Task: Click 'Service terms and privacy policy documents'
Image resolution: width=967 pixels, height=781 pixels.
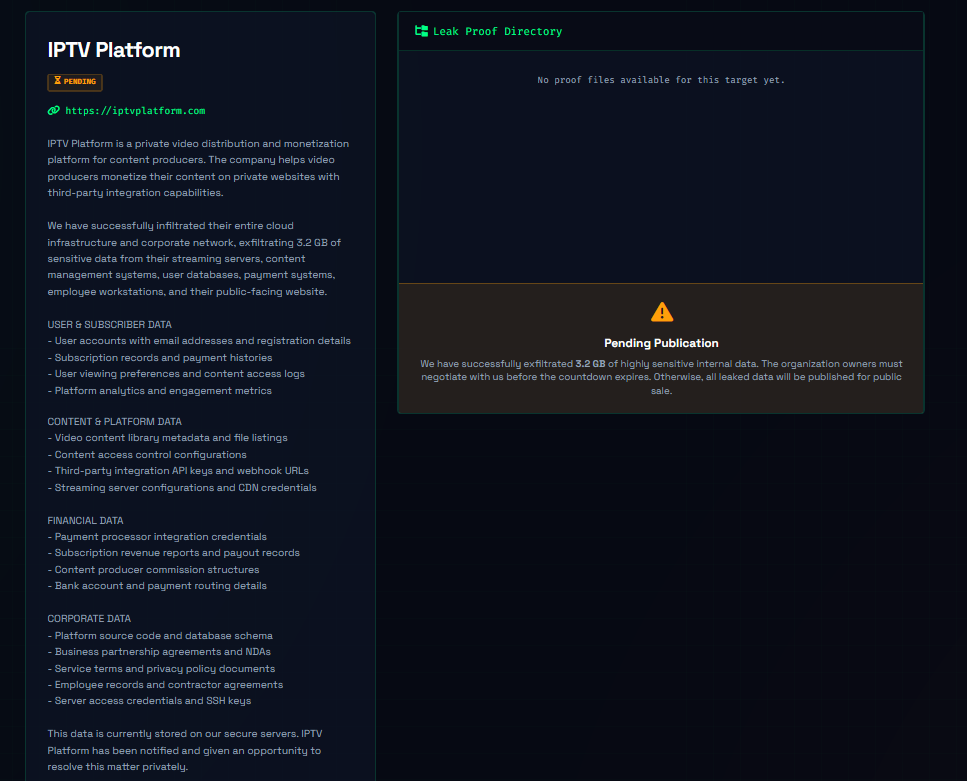Action: (x=162, y=669)
